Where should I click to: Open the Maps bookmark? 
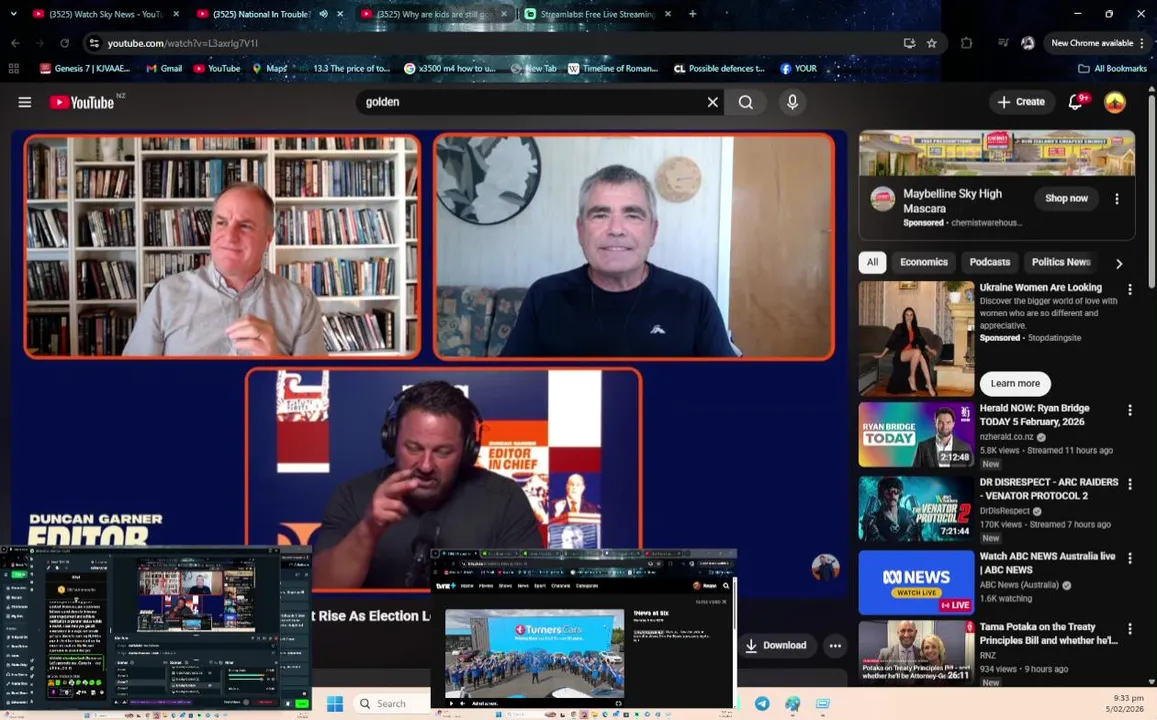270,69
